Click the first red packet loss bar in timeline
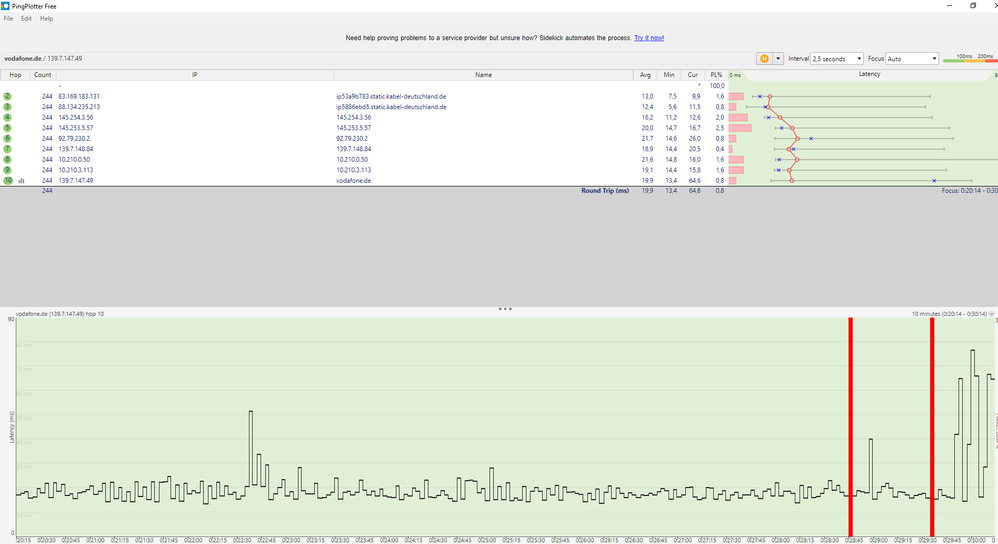The height and width of the screenshot is (544, 998). point(850,427)
